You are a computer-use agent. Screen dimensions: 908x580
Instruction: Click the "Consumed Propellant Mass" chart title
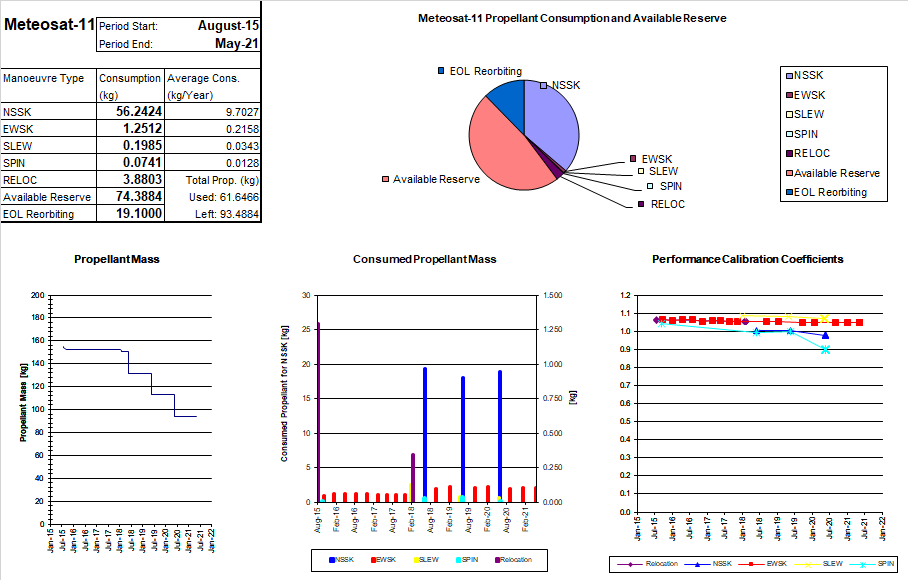(x=424, y=259)
